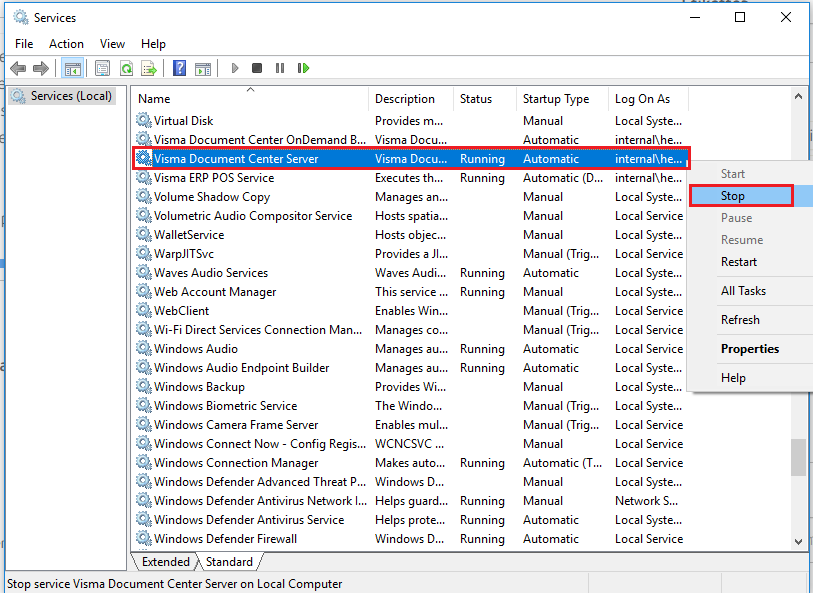The height and width of the screenshot is (593, 813).
Task: Select Windows Connection Manager service
Action: coord(411,463)
